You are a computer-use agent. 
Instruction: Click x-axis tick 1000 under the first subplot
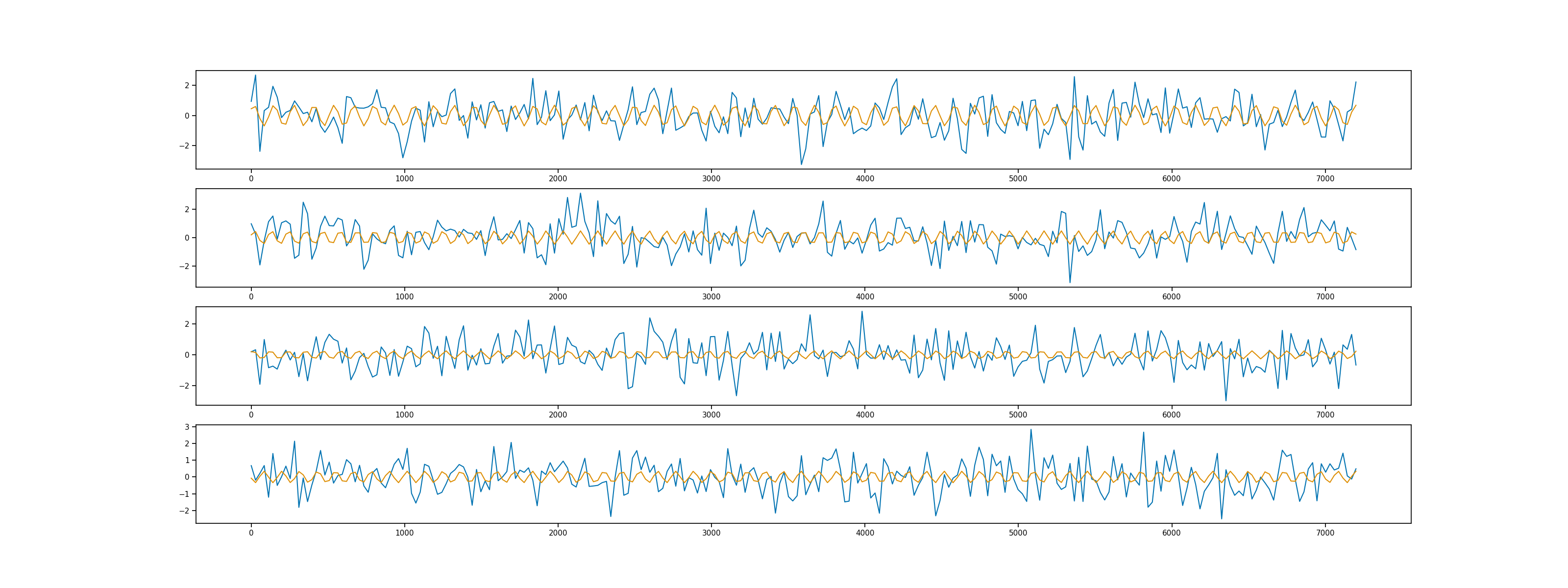(x=404, y=179)
